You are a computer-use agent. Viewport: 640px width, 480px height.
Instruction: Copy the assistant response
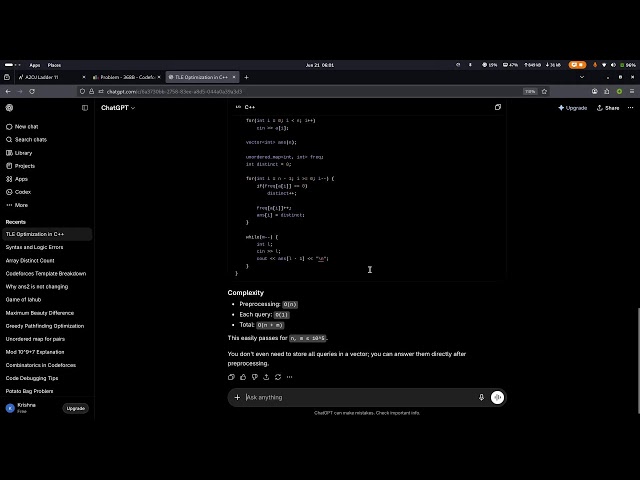click(231, 377)
